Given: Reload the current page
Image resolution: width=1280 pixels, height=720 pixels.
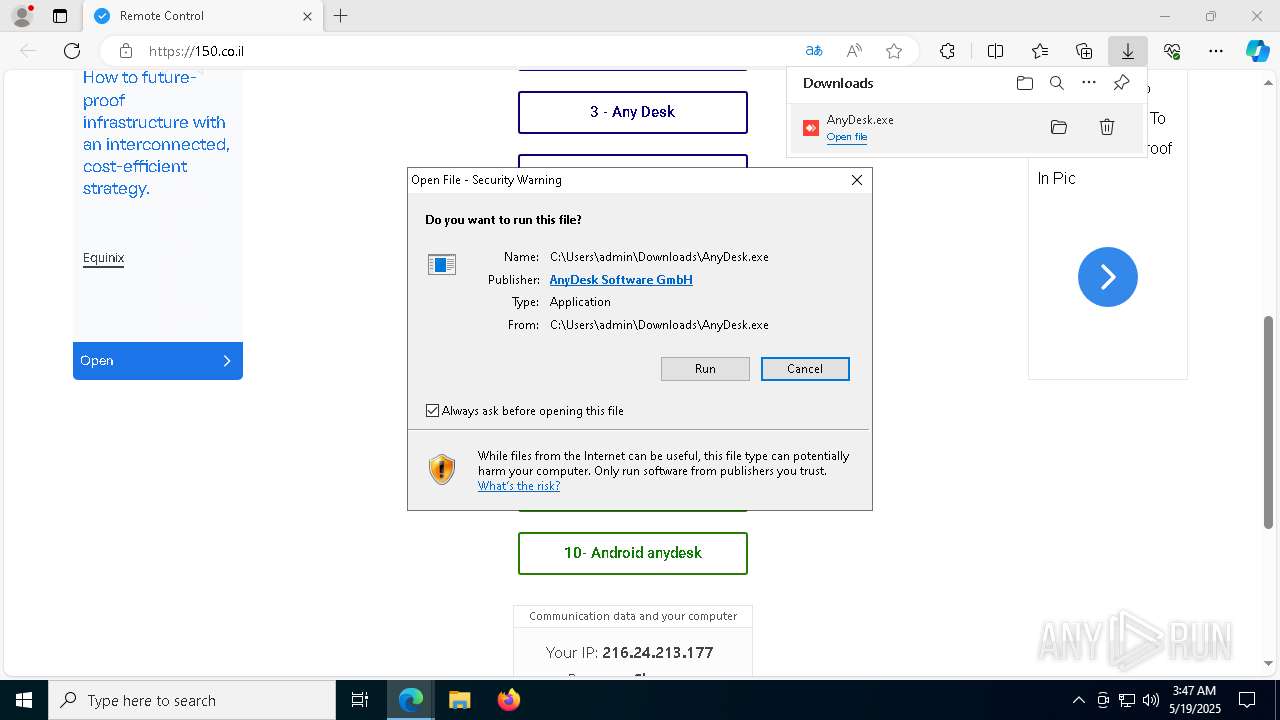Looking at the screenshot, I should click(72, 51).
